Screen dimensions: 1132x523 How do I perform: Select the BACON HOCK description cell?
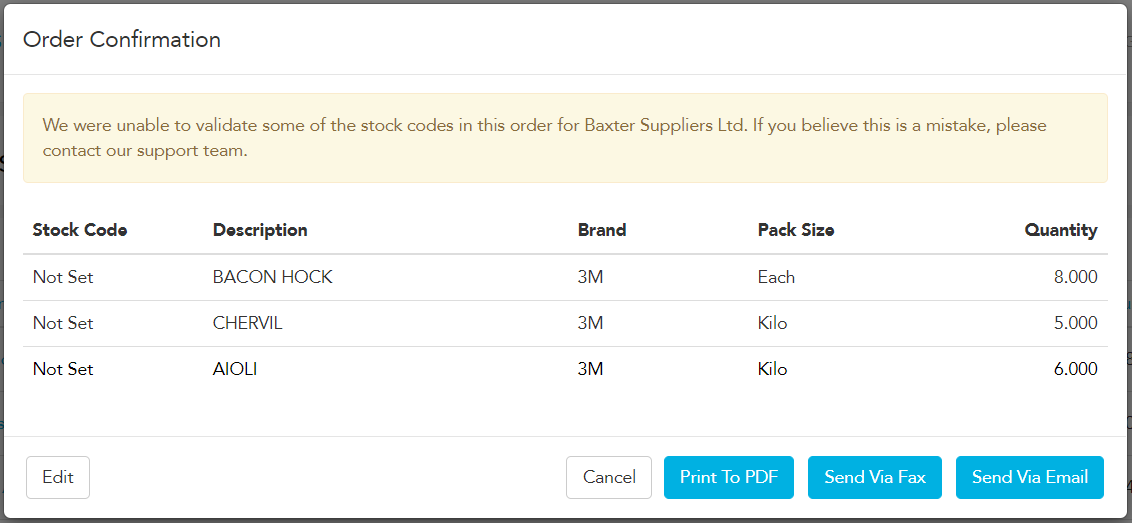click(273, 277)
